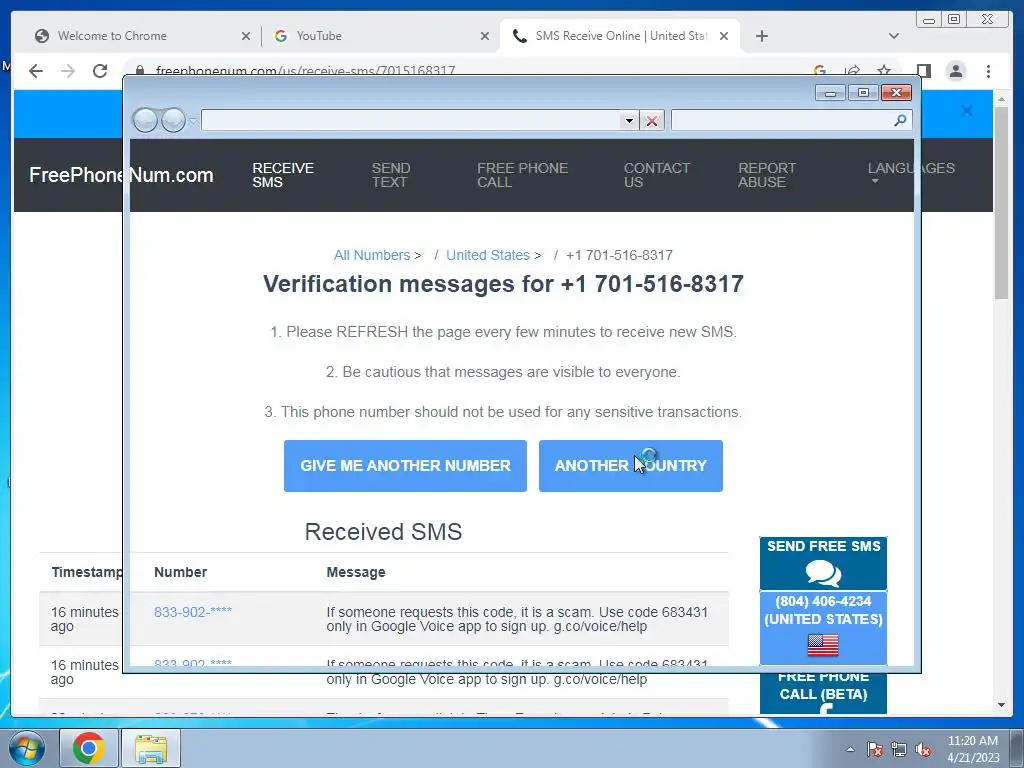Go back with Chrome's back arrow
The width and height of the screenshot is (1024, 768).
(x=36, y=71)
